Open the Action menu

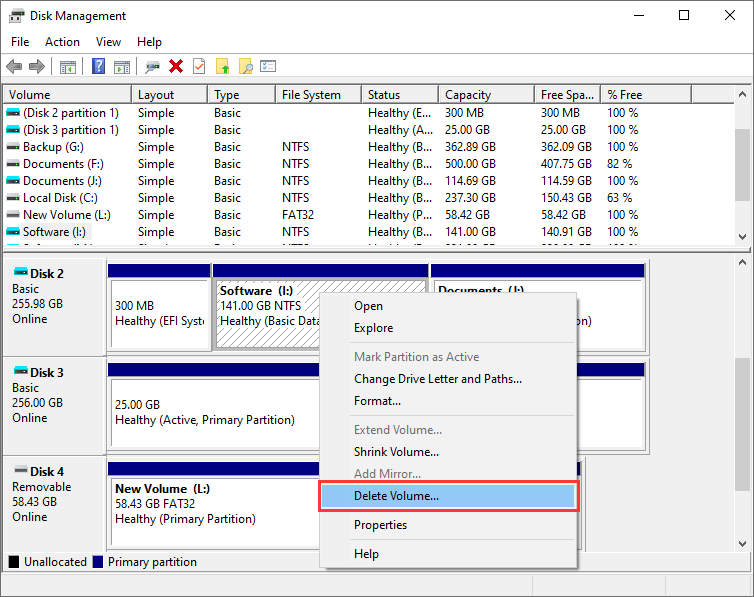62,42
